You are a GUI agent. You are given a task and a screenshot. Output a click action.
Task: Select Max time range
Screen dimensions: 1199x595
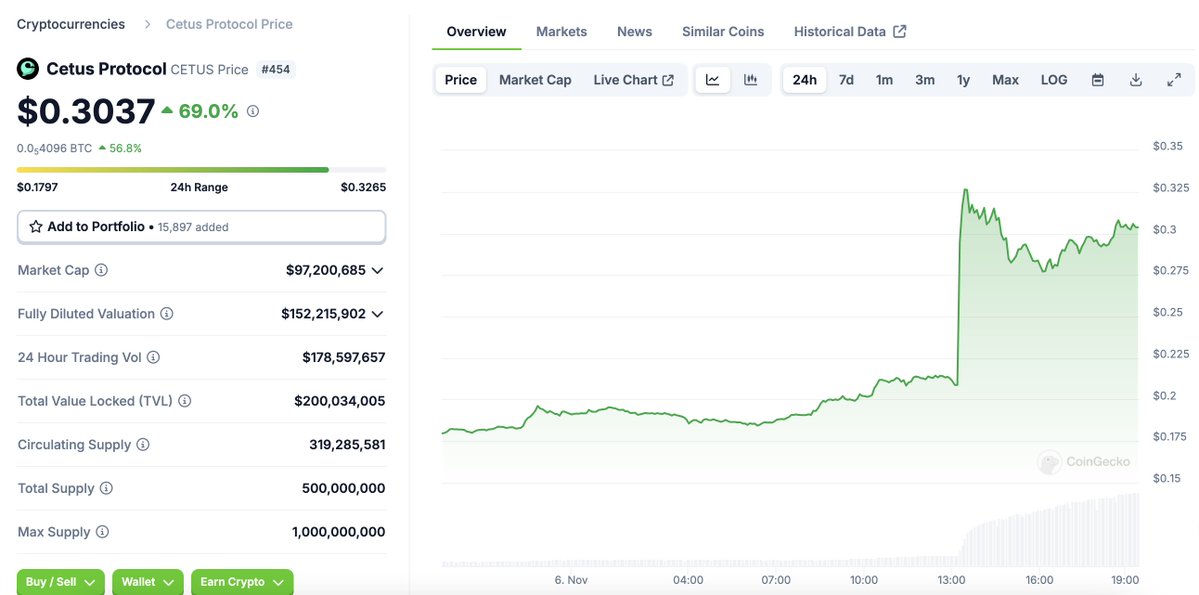1006,80
